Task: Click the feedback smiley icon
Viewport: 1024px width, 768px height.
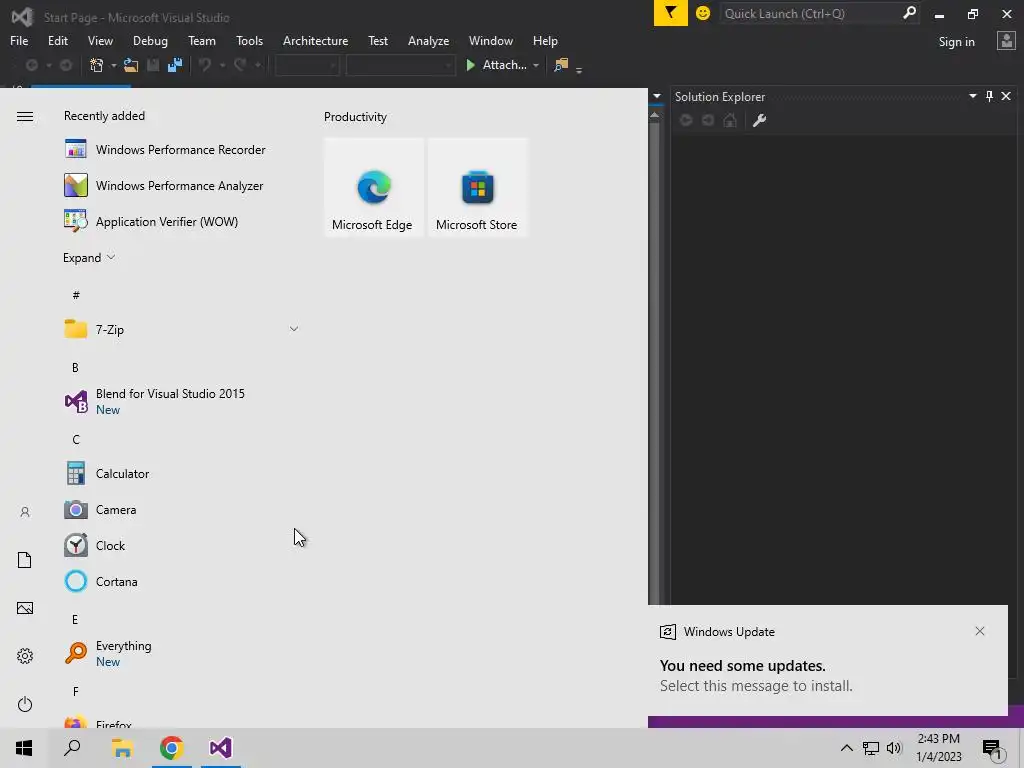Action: [703, 13]
